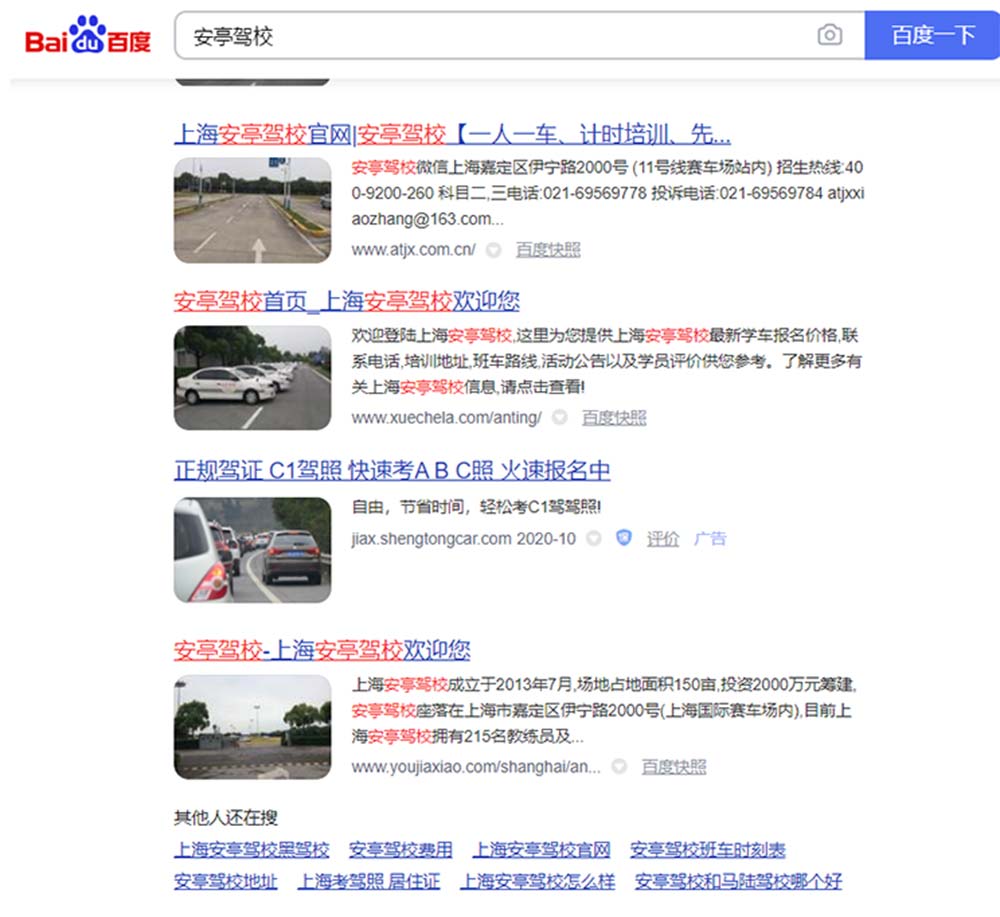Open 正规驾证 C1驾照 ad title
Image resolution: width=1000 pixels, height=917 pixels.
tap(391, 471)
